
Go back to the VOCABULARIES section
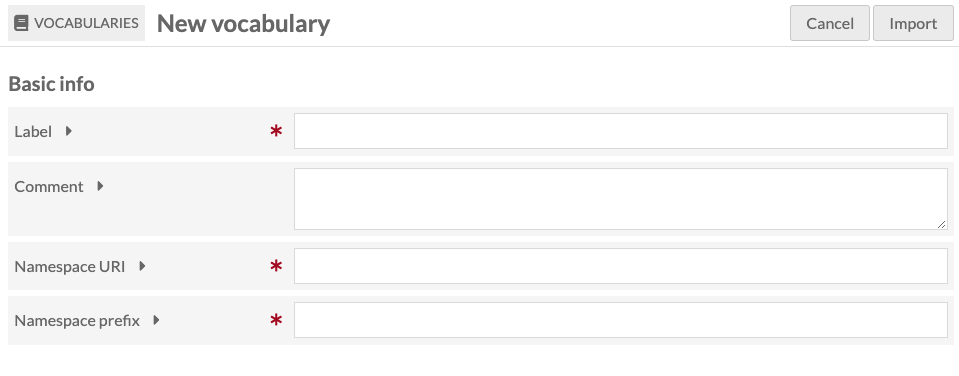(x=76, y=23)
